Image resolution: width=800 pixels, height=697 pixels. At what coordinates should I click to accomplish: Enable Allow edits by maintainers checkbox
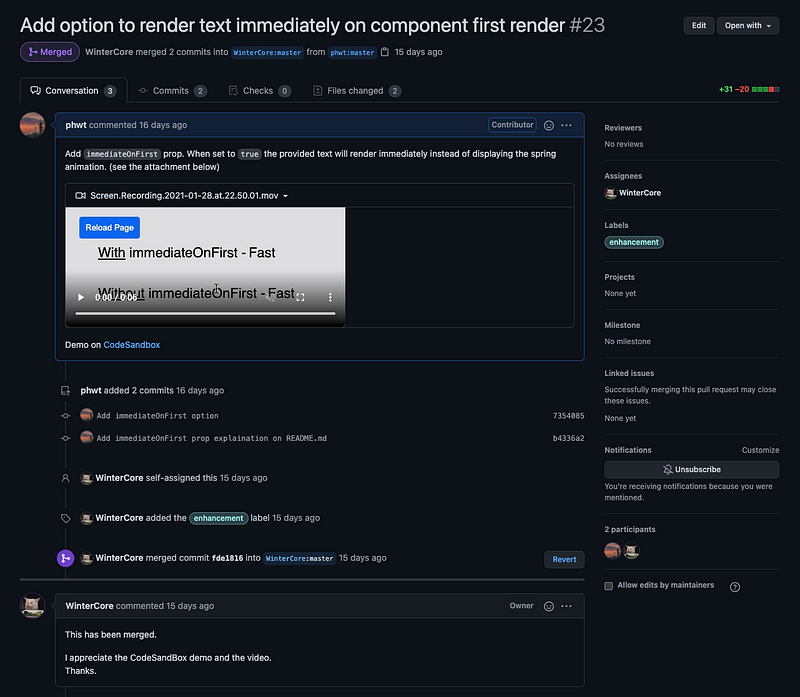click(x=608, y=586)
